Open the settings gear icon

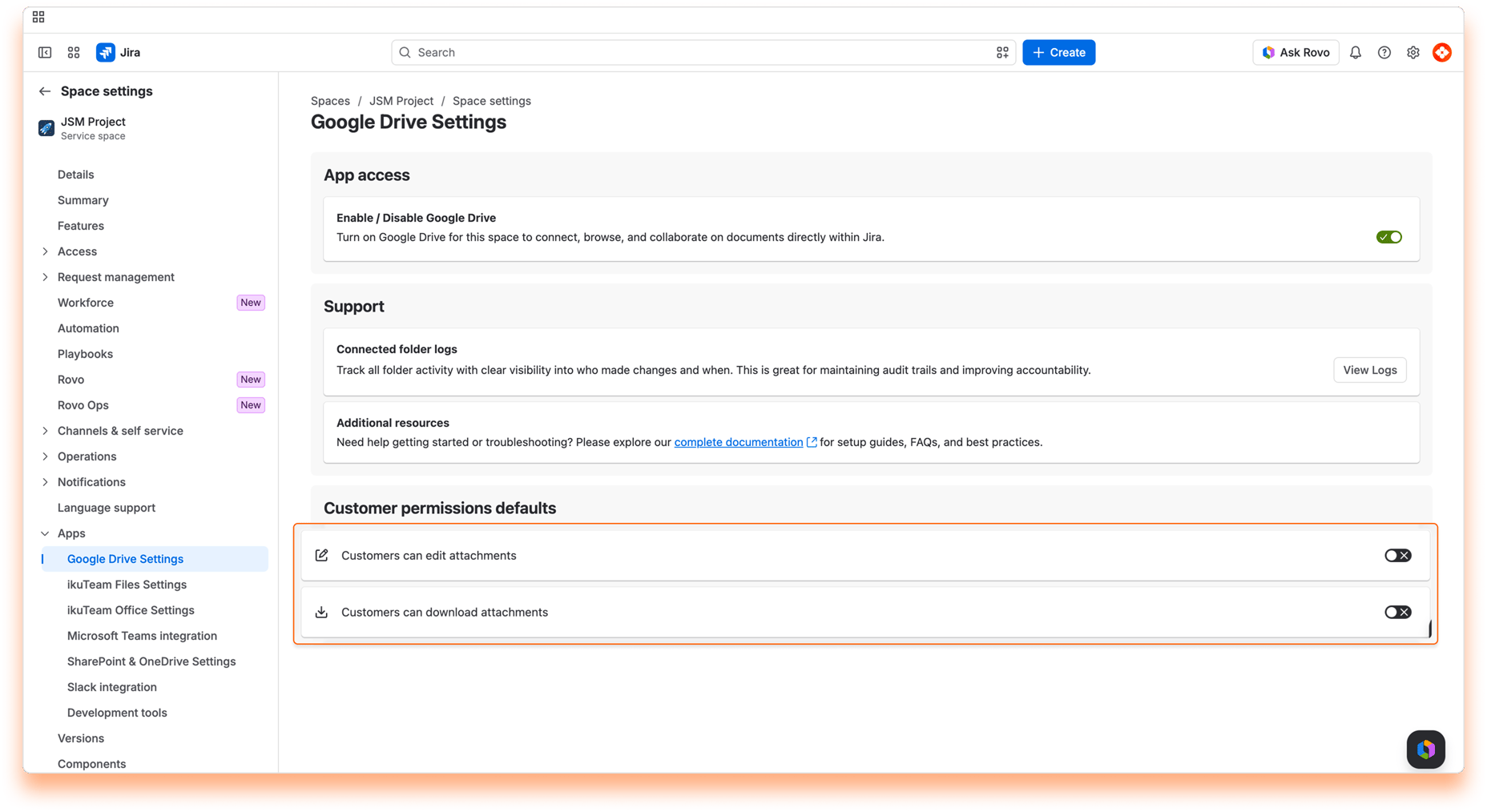click(1413, 52)
